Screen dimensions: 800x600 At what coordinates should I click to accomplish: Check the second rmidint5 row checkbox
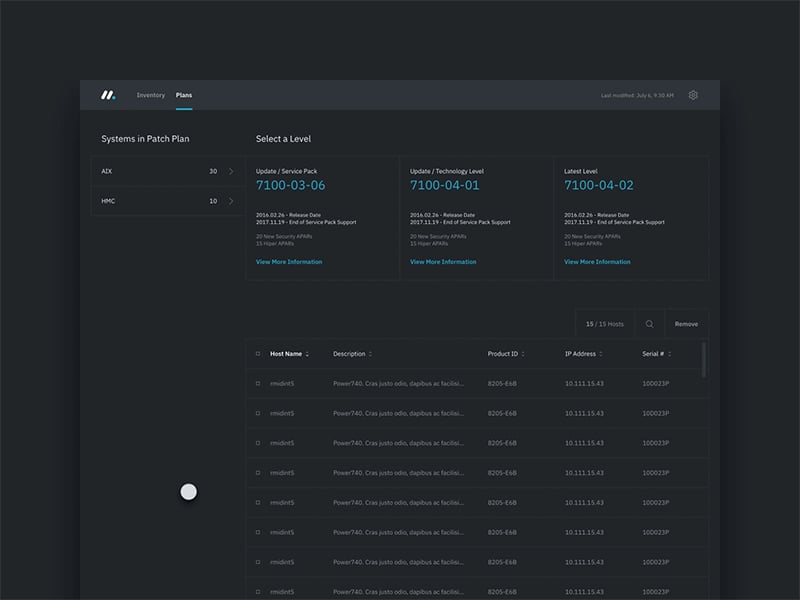pyautogui.click(x=258, y=413)
